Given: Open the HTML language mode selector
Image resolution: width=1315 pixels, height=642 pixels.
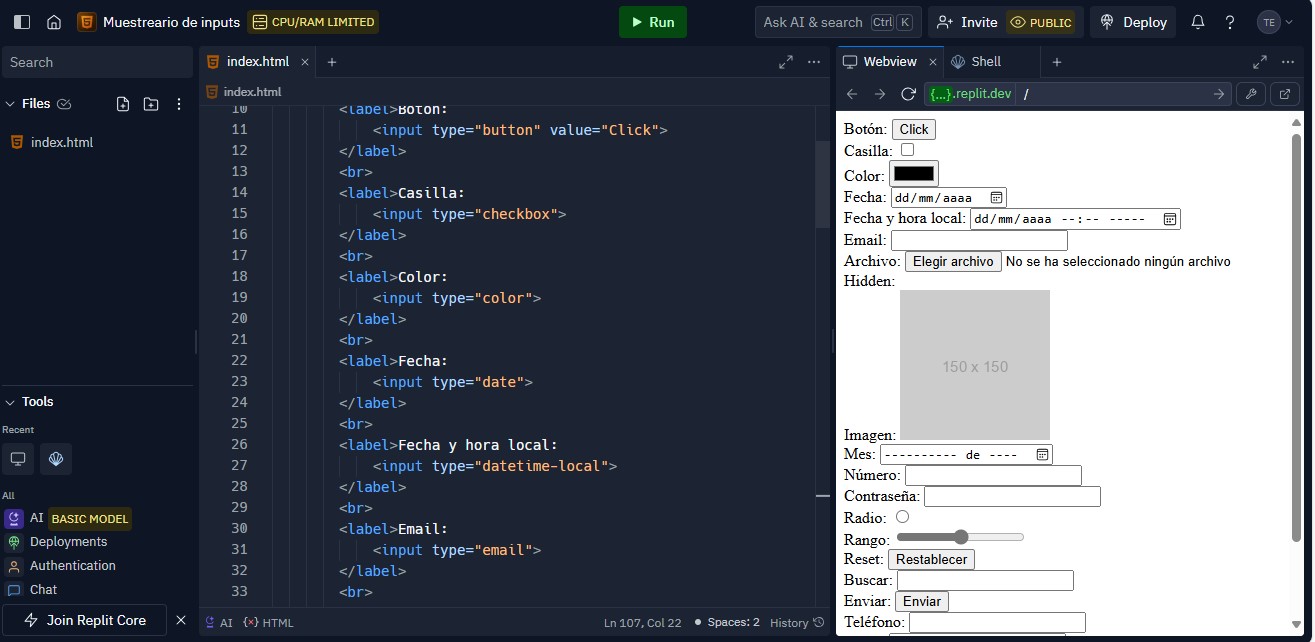Looking at the screenshot, I should pyautogui.click(x=269, y=623).
